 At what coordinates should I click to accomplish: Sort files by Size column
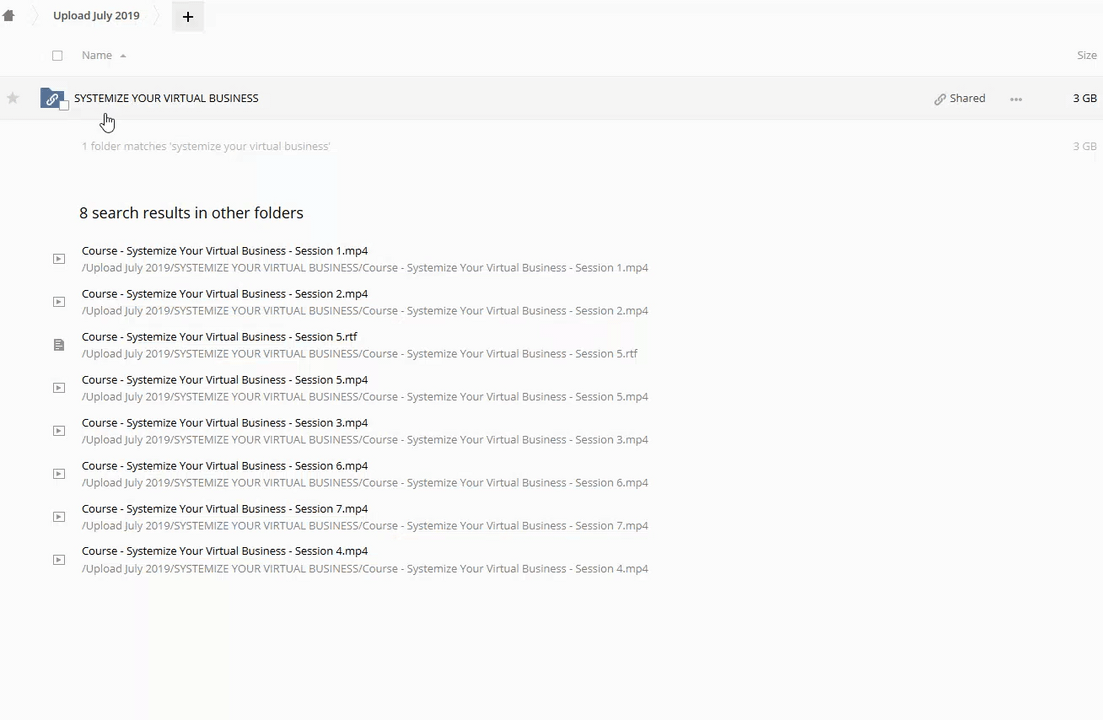[x=1086, y=56]
